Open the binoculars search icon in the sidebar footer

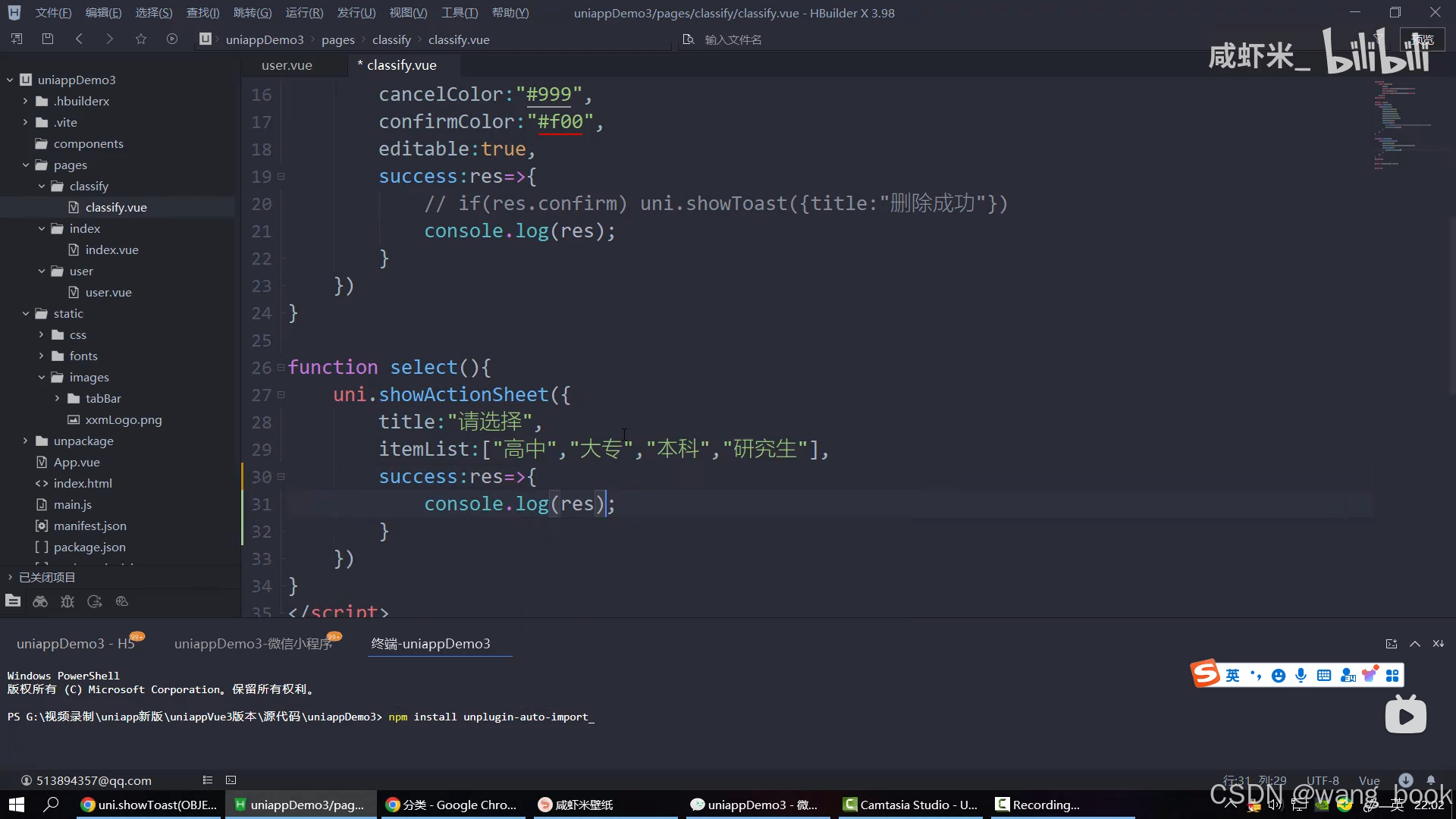point(40,601)
